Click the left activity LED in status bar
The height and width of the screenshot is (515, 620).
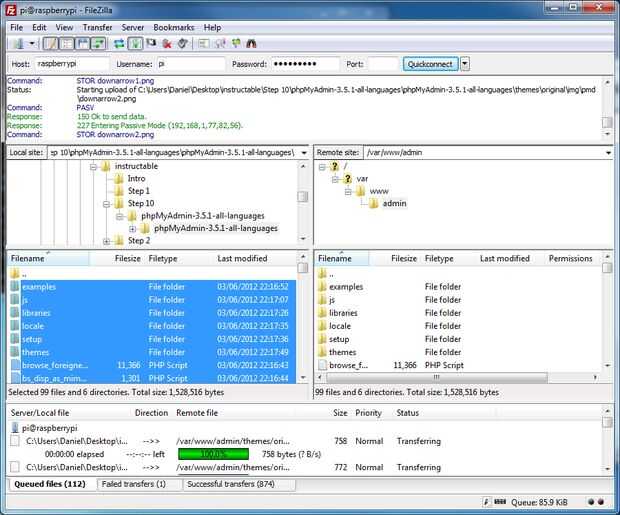coord(591,502)
